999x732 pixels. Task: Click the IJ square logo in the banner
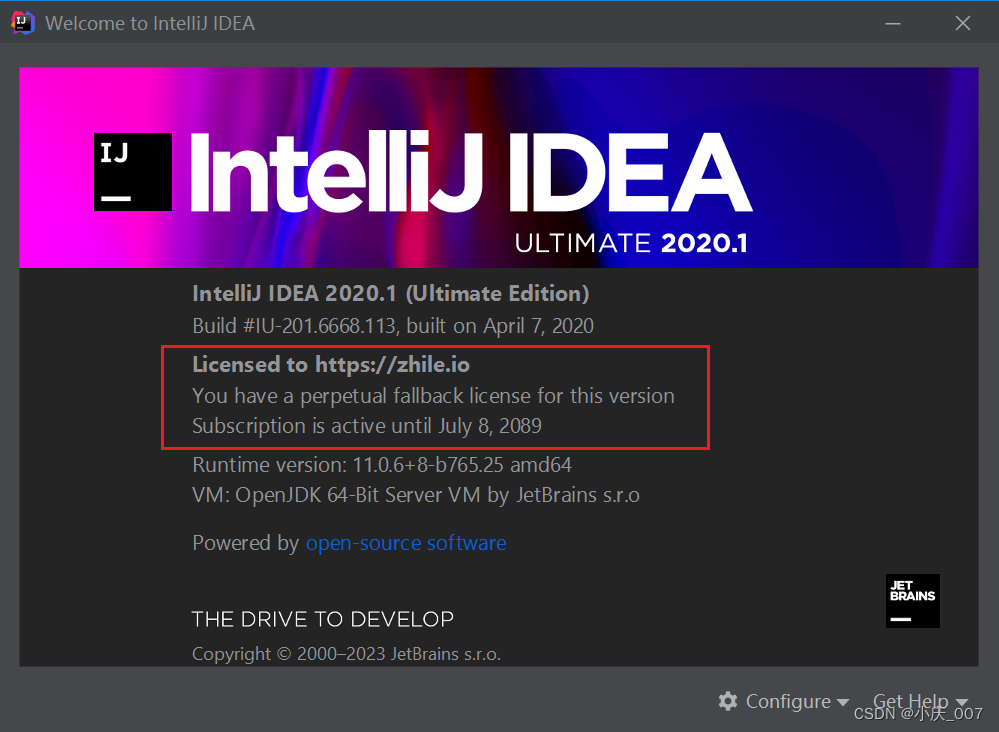tap(132, 173)
